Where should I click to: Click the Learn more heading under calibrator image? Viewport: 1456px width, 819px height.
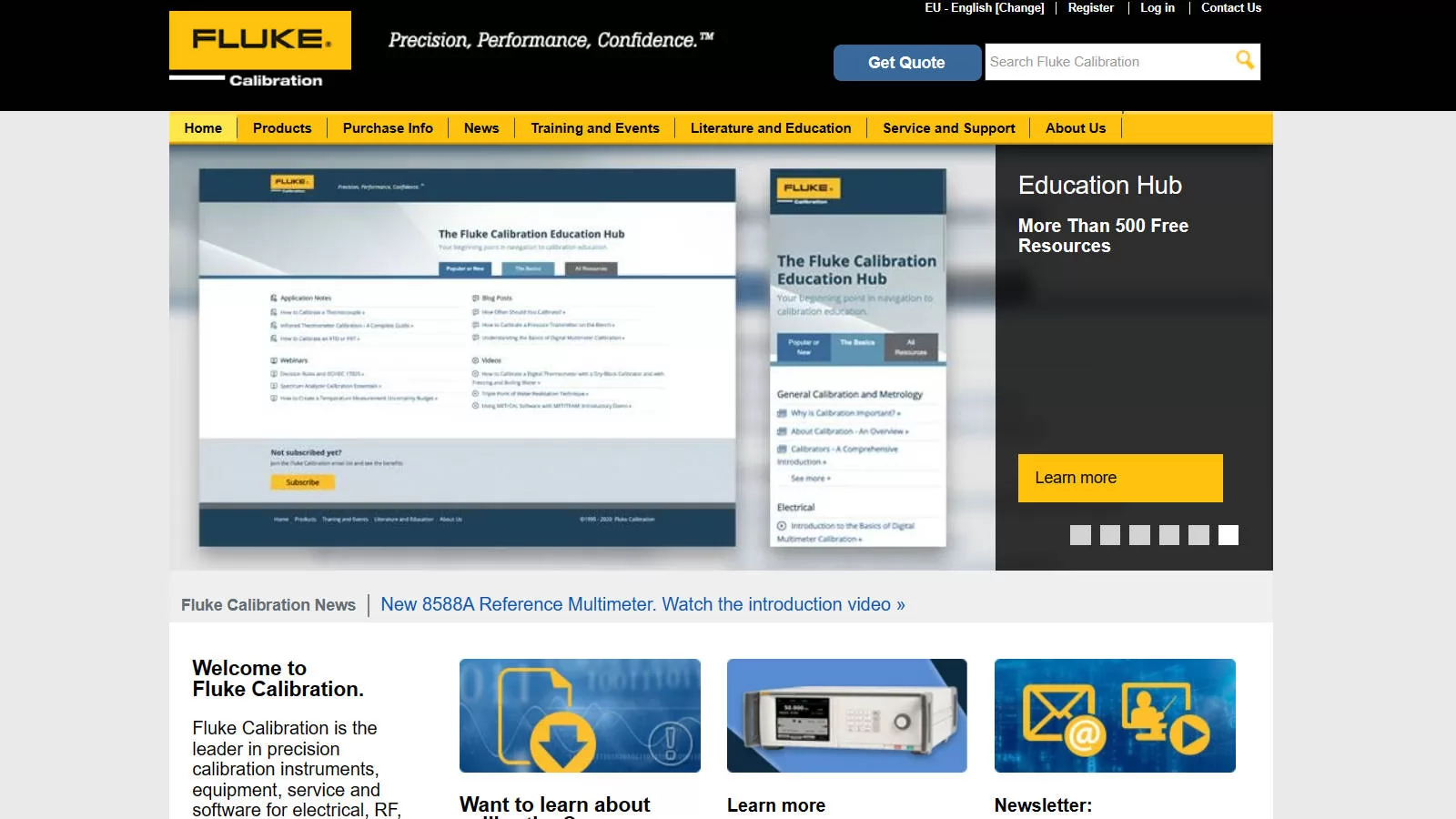point(776,805)
